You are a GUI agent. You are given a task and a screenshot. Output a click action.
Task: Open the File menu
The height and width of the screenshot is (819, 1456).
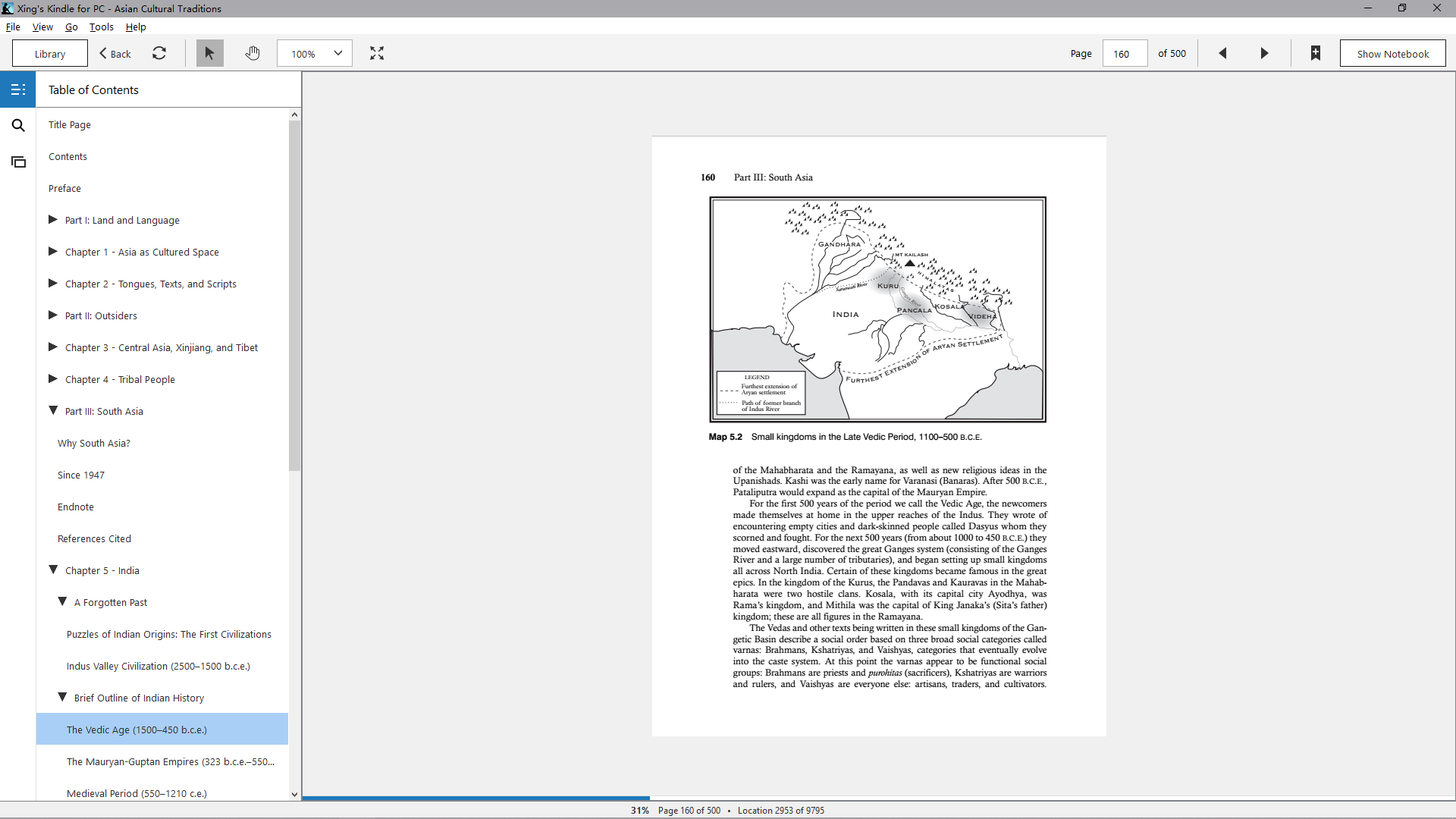pos(13,27)
